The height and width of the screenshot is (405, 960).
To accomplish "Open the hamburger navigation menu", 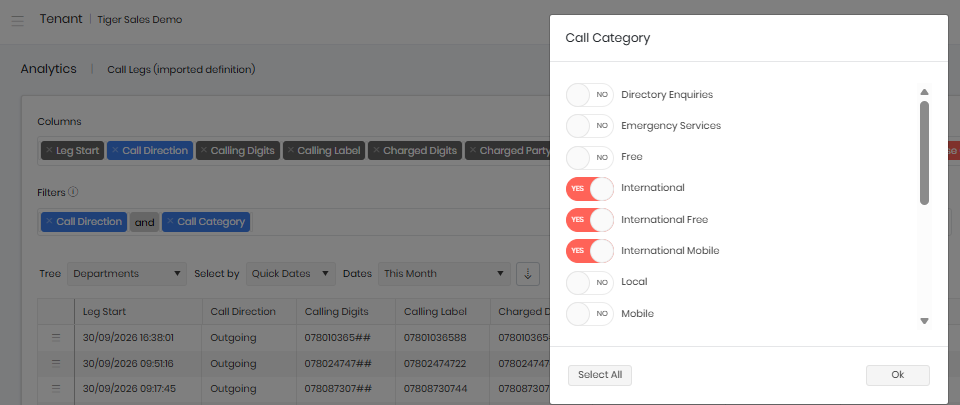I will (18, 20).
